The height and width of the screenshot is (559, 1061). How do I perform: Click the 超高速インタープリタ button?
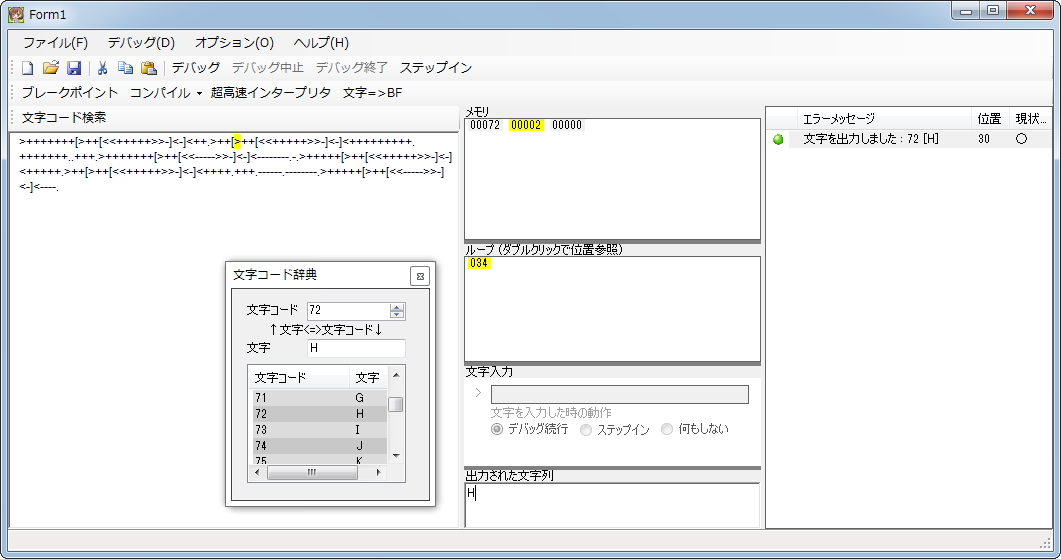click(x=271, y=93)
